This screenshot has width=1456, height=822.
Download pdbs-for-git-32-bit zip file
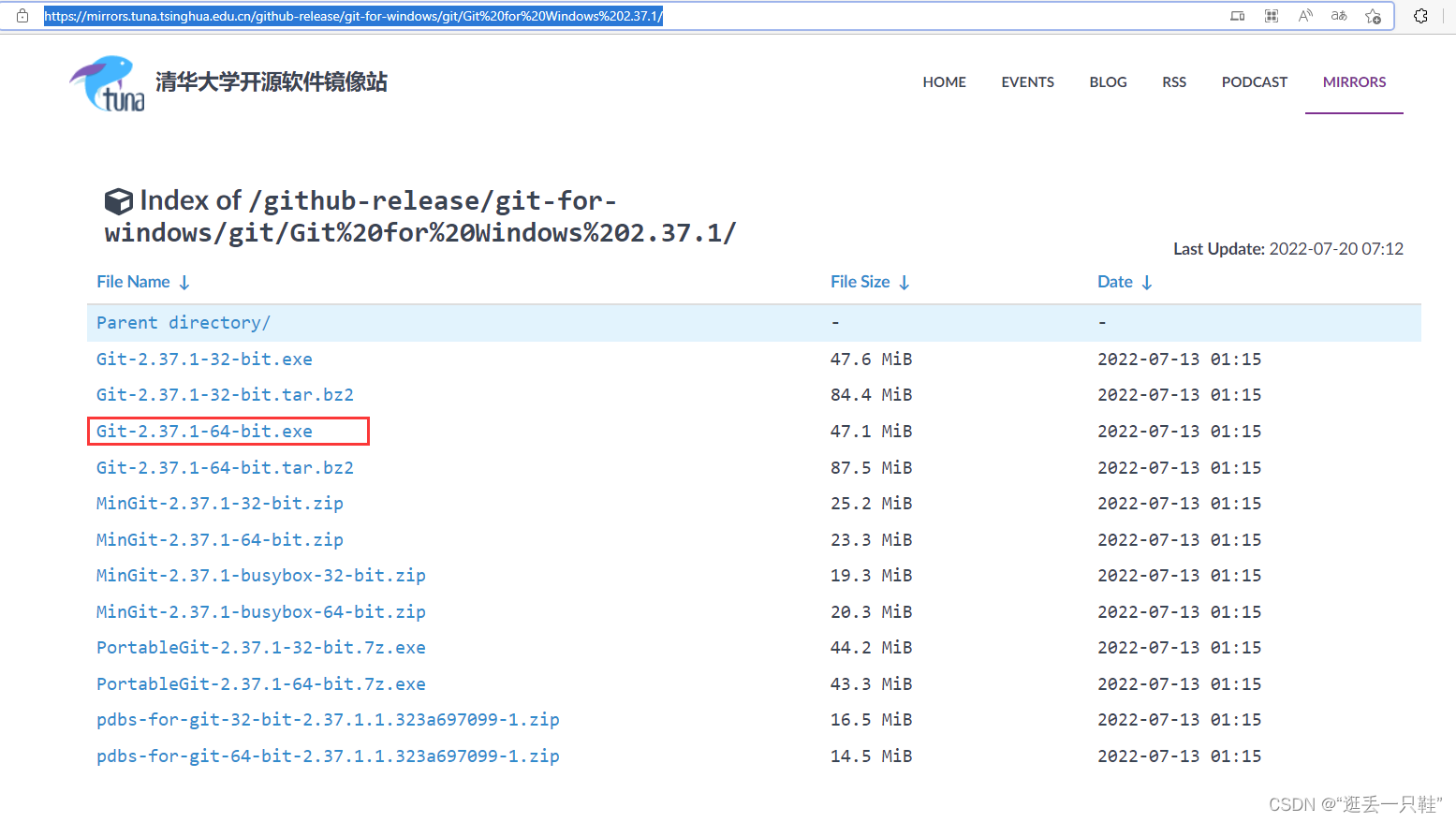(x=328, y=720)
